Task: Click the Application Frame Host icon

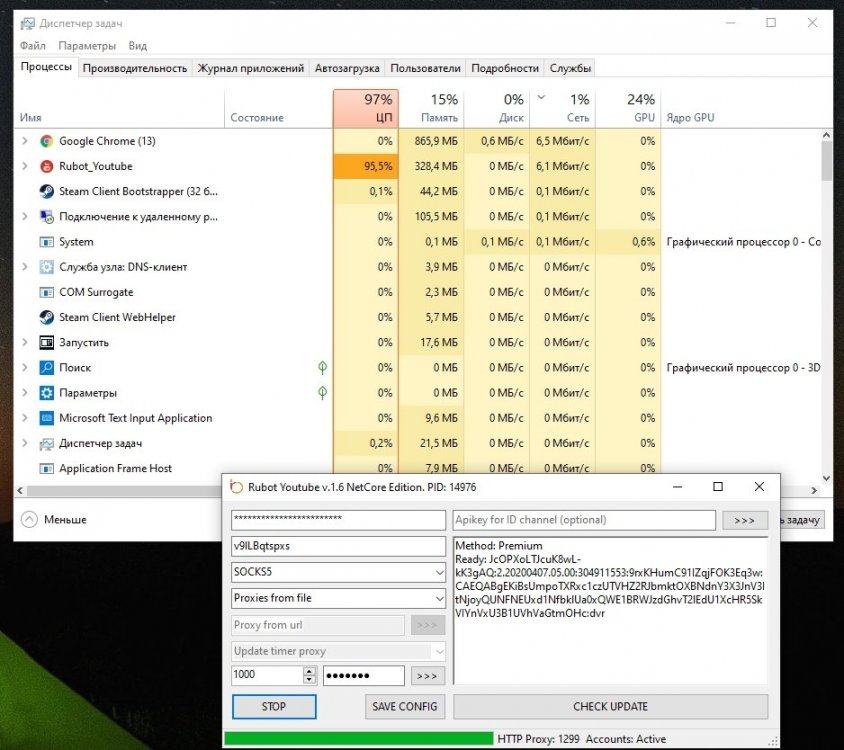Action: click(46, 468)
